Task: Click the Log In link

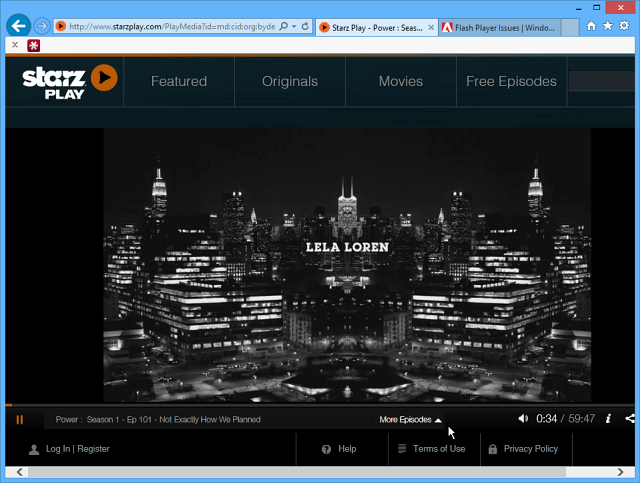Action: pyautogui.click(x=58, y=449)
